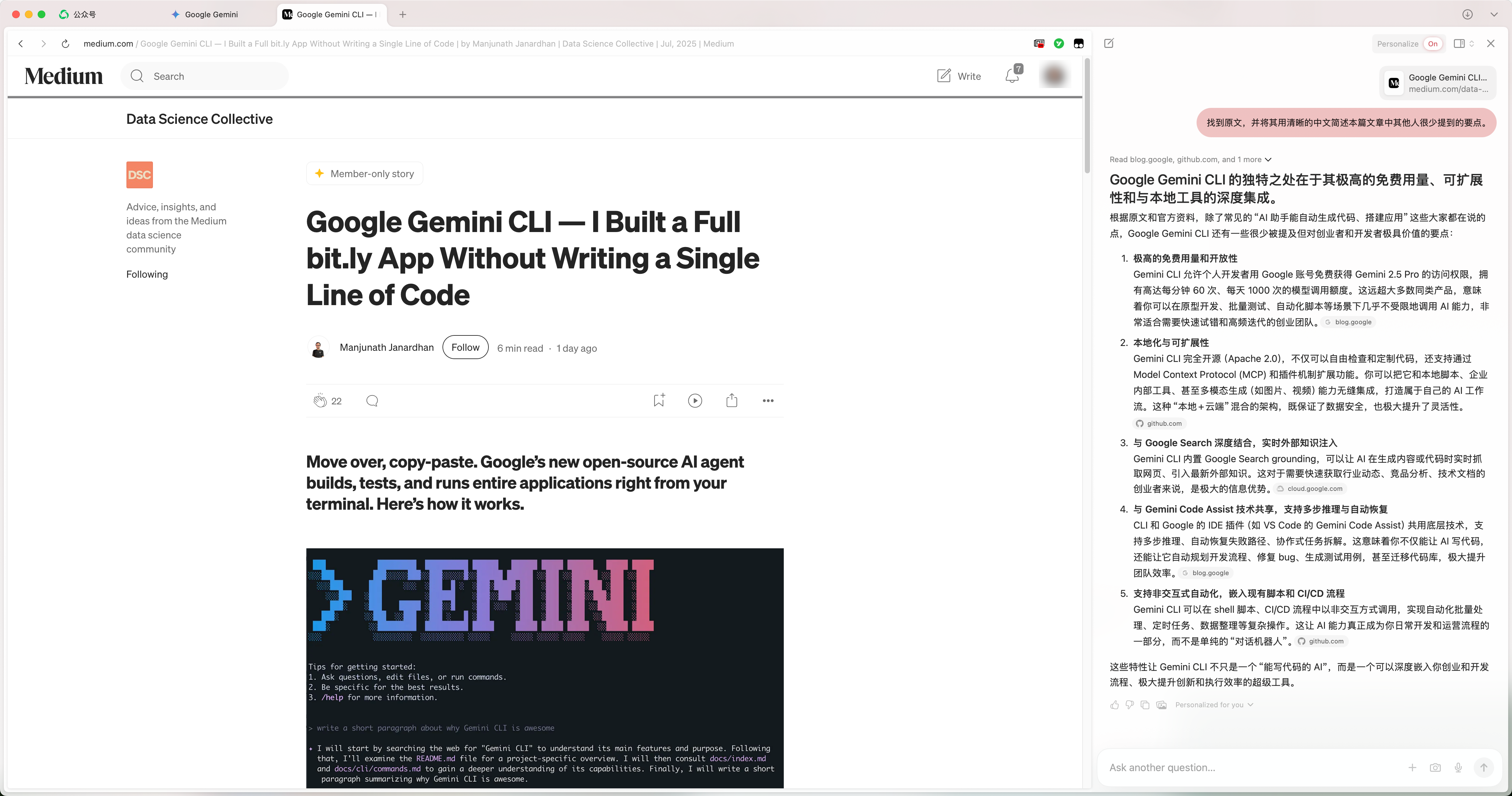Click the Member-only story badge
Screen dimensions: 1512x796
(365, 174)
